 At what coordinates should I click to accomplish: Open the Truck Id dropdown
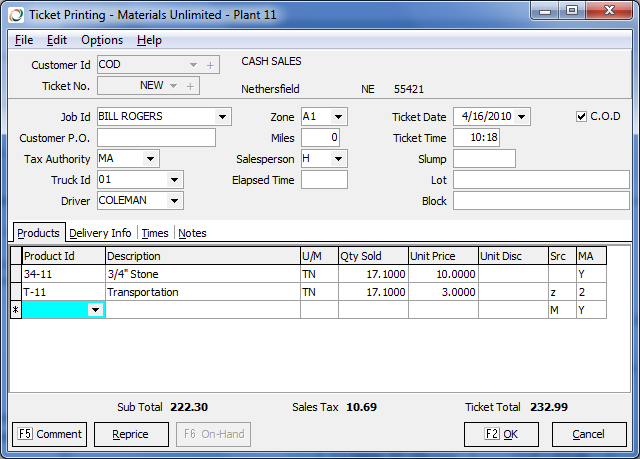175,180
